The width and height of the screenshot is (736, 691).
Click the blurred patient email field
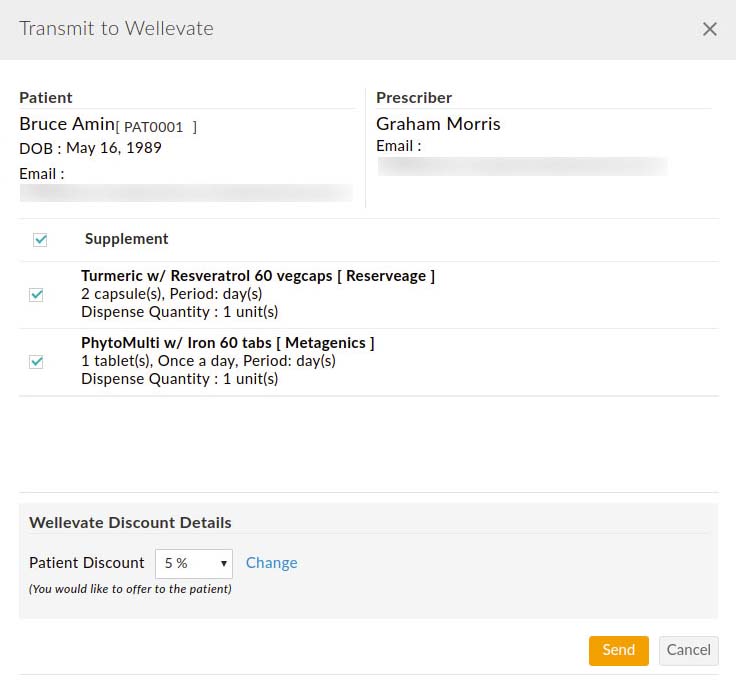coord(186,192)
